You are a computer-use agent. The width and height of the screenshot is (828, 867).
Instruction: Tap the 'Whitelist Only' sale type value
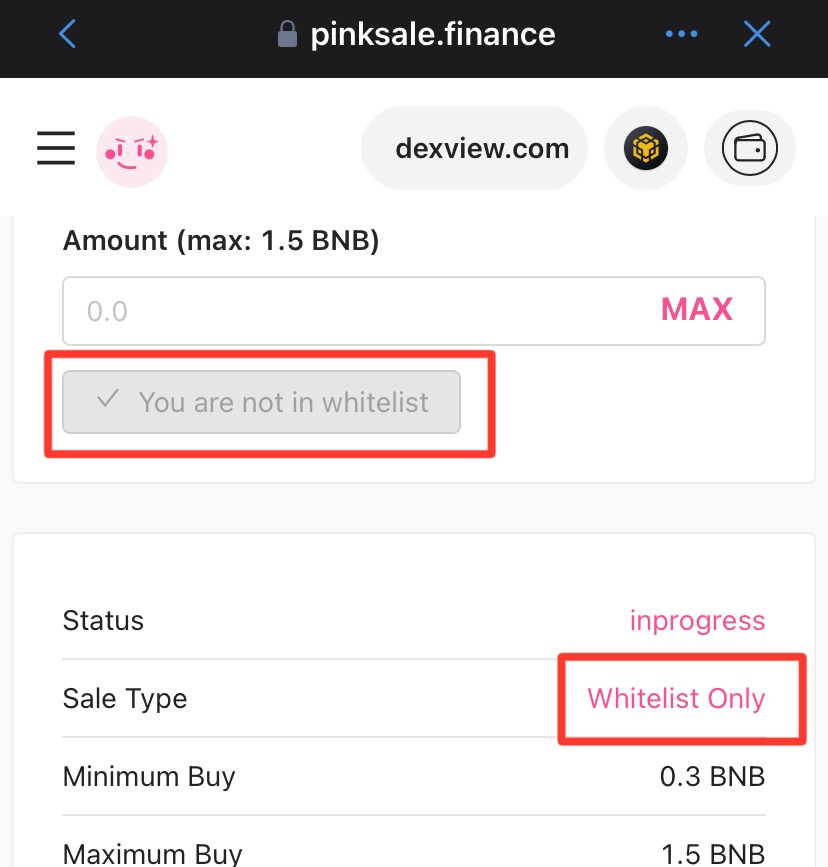pos(676,698)
